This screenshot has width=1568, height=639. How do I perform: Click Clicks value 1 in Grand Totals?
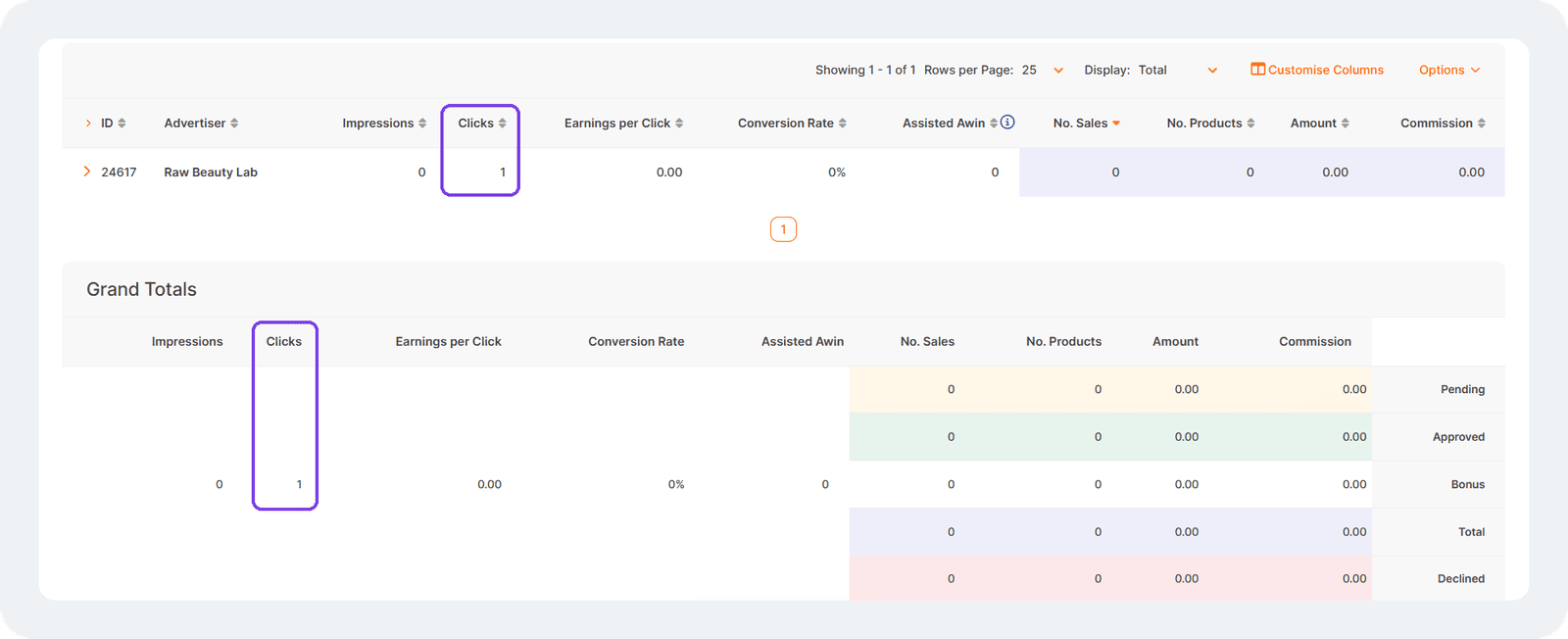299,484
